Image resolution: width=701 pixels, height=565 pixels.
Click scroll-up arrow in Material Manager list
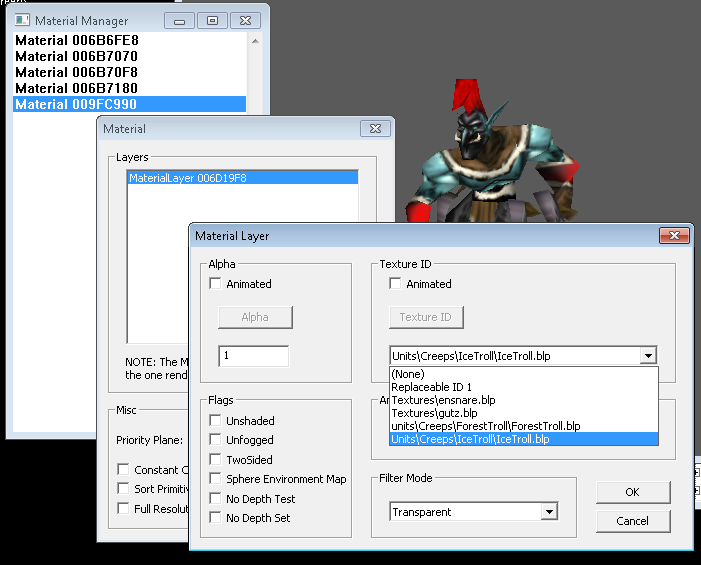[255, 41]
